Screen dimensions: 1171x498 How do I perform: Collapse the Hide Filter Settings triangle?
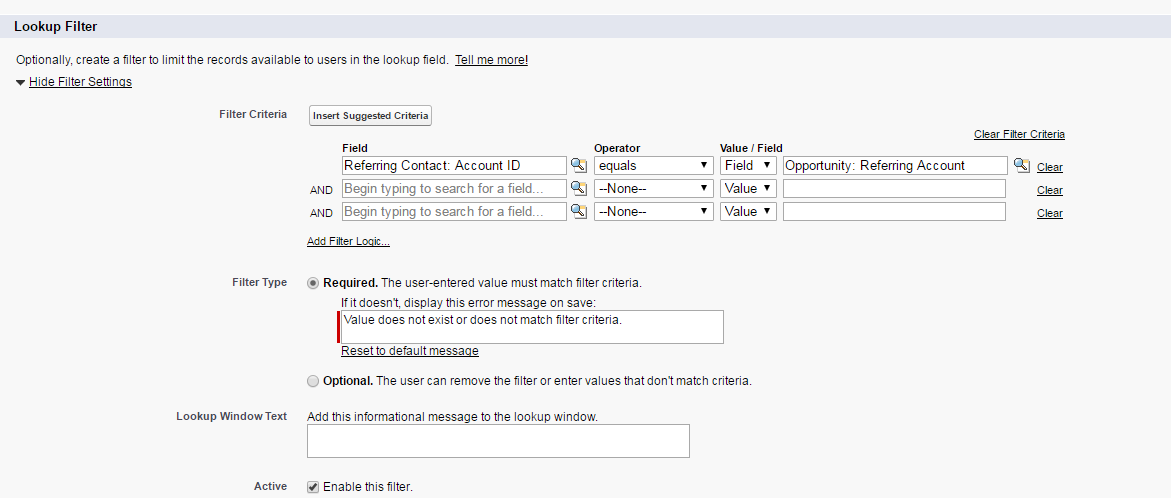[x=21, y=82]
